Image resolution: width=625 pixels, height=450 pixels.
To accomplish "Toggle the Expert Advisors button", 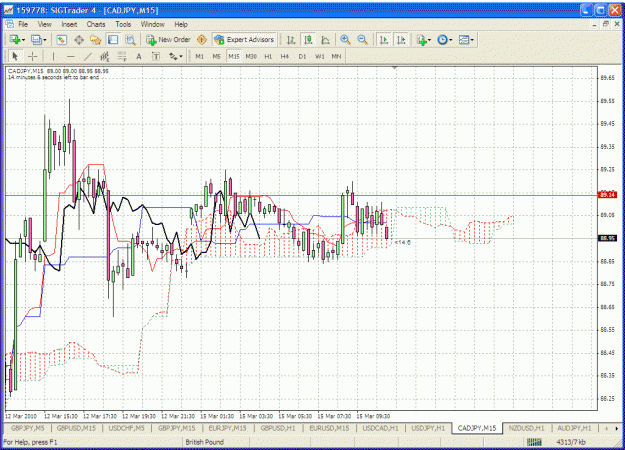I will (x=244, y=40).
